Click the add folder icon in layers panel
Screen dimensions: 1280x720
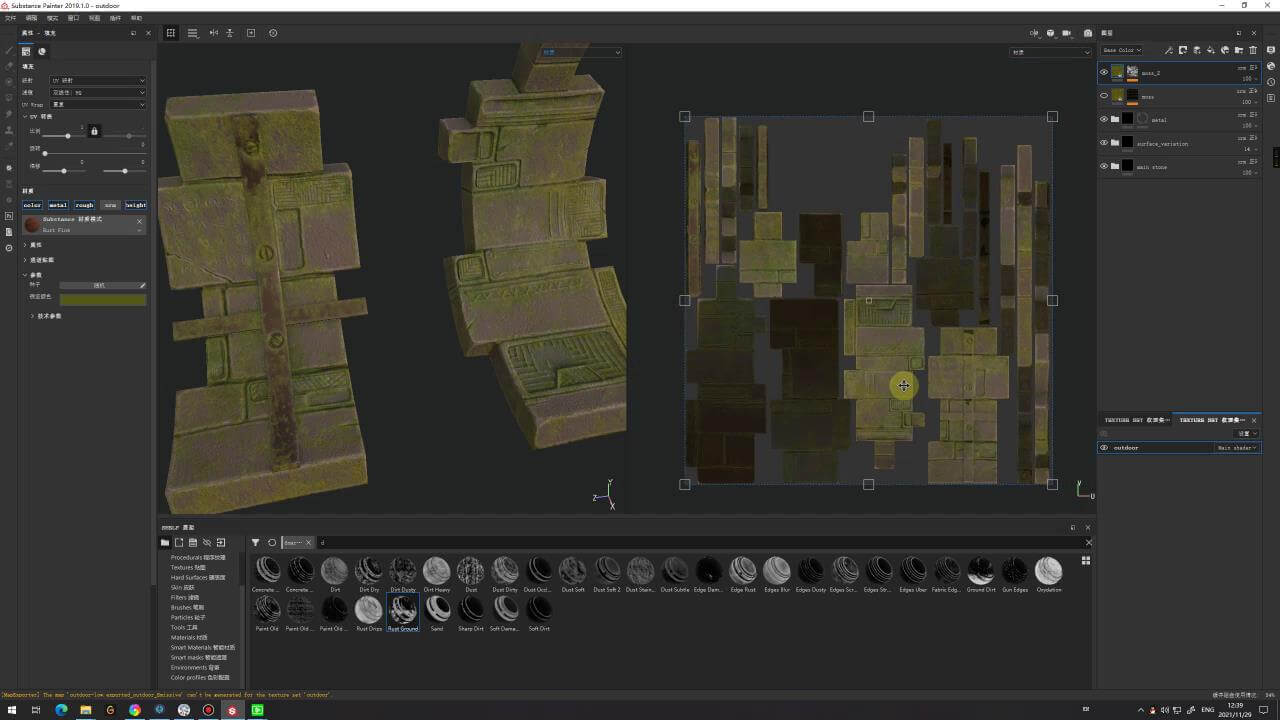point(1239,50)
